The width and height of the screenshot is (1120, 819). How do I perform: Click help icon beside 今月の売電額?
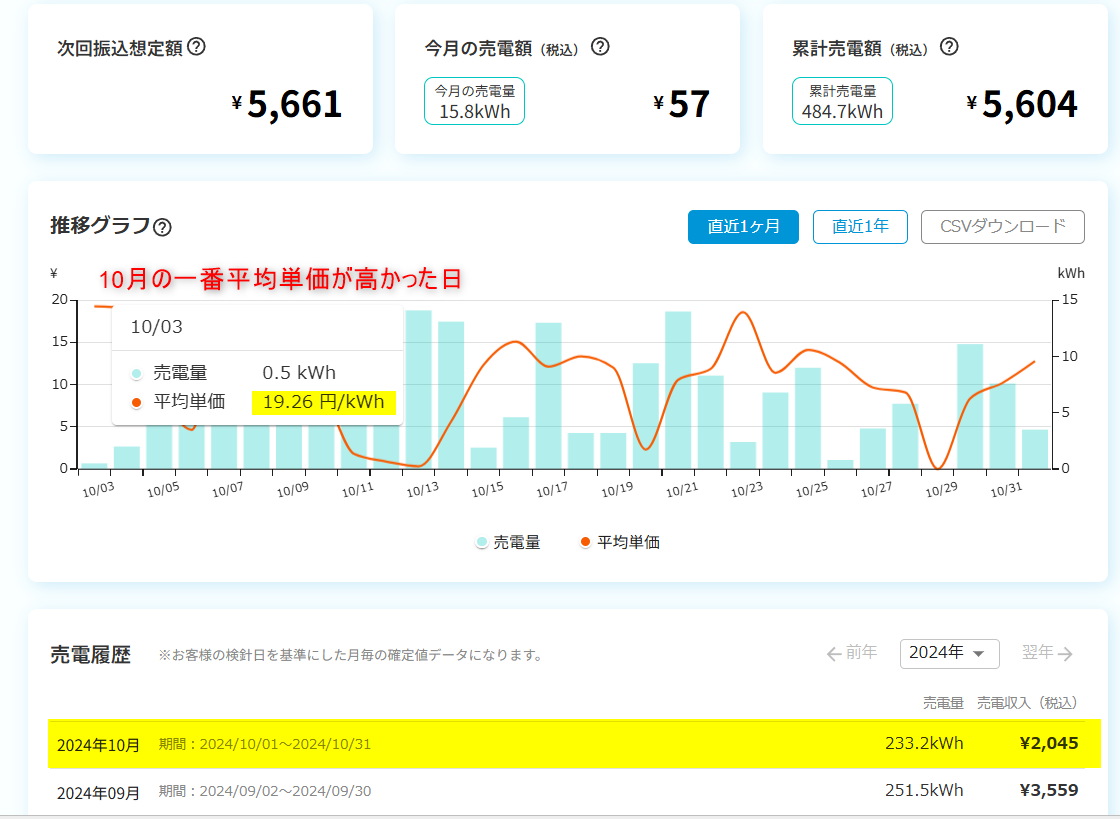point(600,47)
